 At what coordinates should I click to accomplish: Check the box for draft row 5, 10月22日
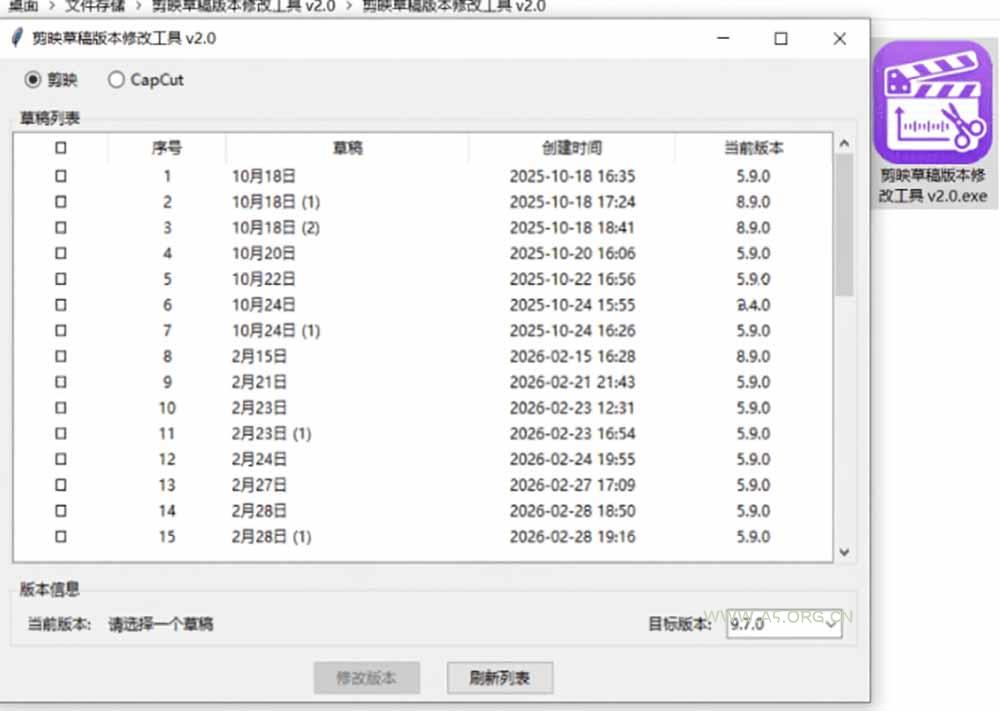[x=61, y=279]
